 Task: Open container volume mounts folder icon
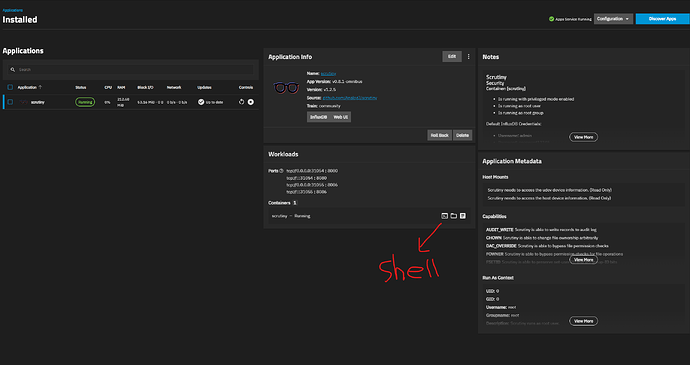[x=454, y=216]
